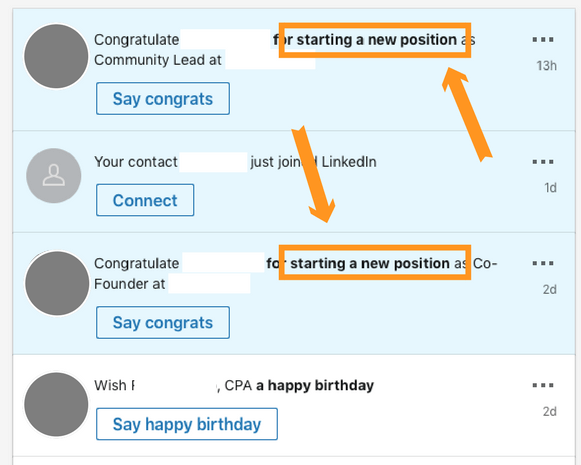Click the 13h timestamp

point(547,66)
